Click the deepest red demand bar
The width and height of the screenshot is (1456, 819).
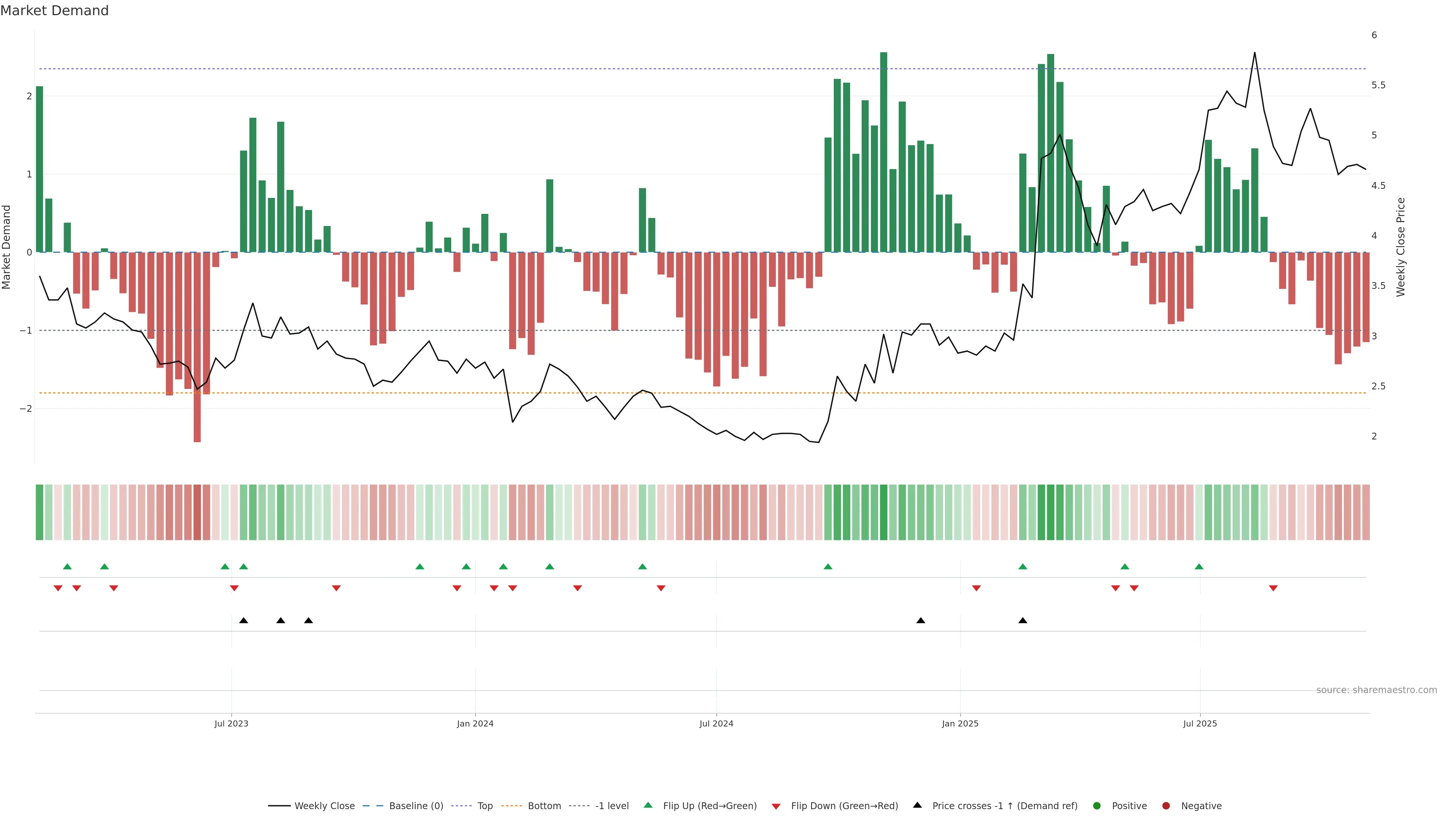pyautogui.click(x=197, y=347)
